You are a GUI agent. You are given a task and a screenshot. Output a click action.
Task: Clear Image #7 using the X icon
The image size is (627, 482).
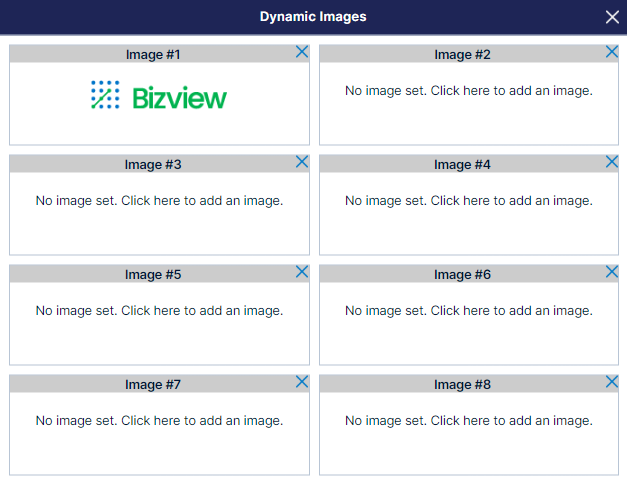click(x=302, y=382)
